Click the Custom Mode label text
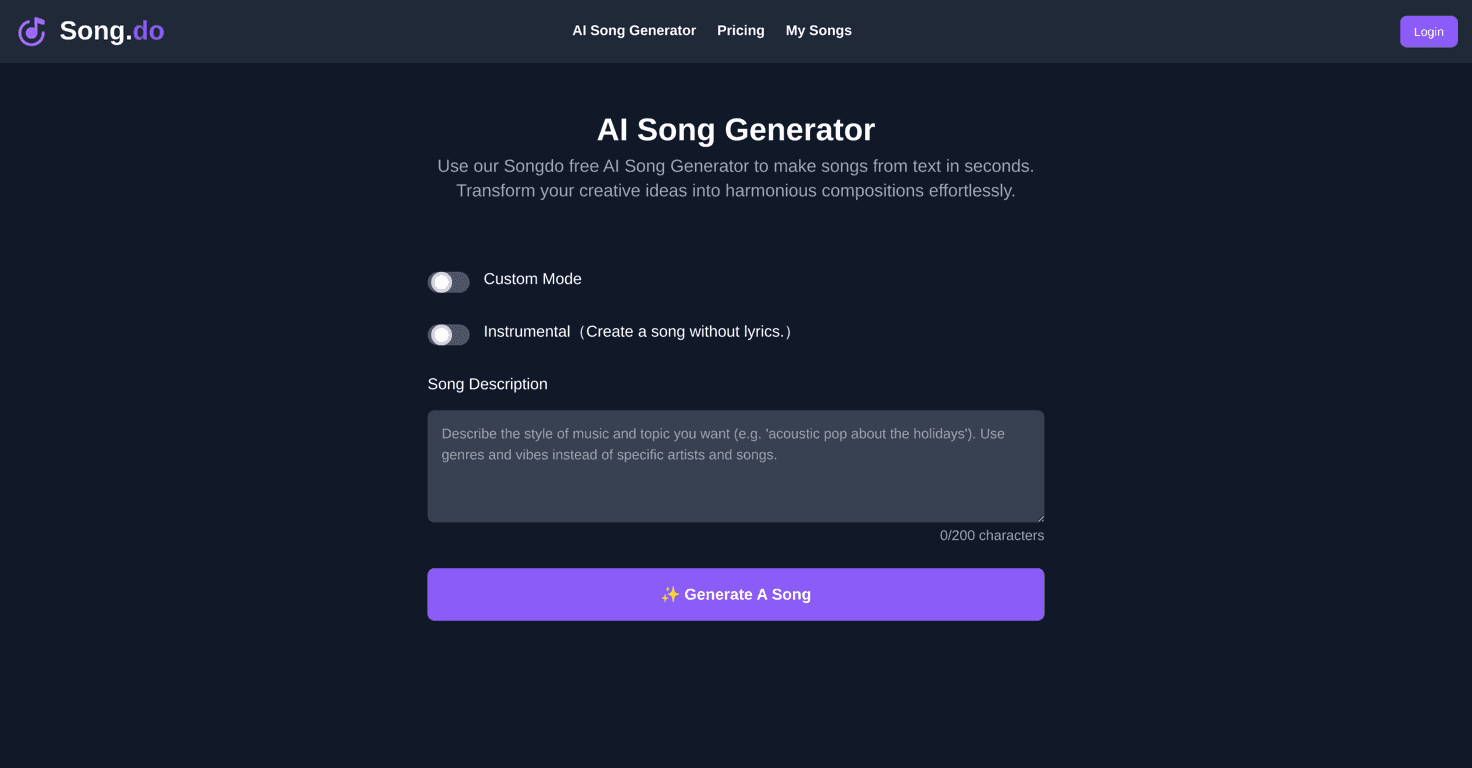This screenshot has width=1472, height=768. point(532,279)
